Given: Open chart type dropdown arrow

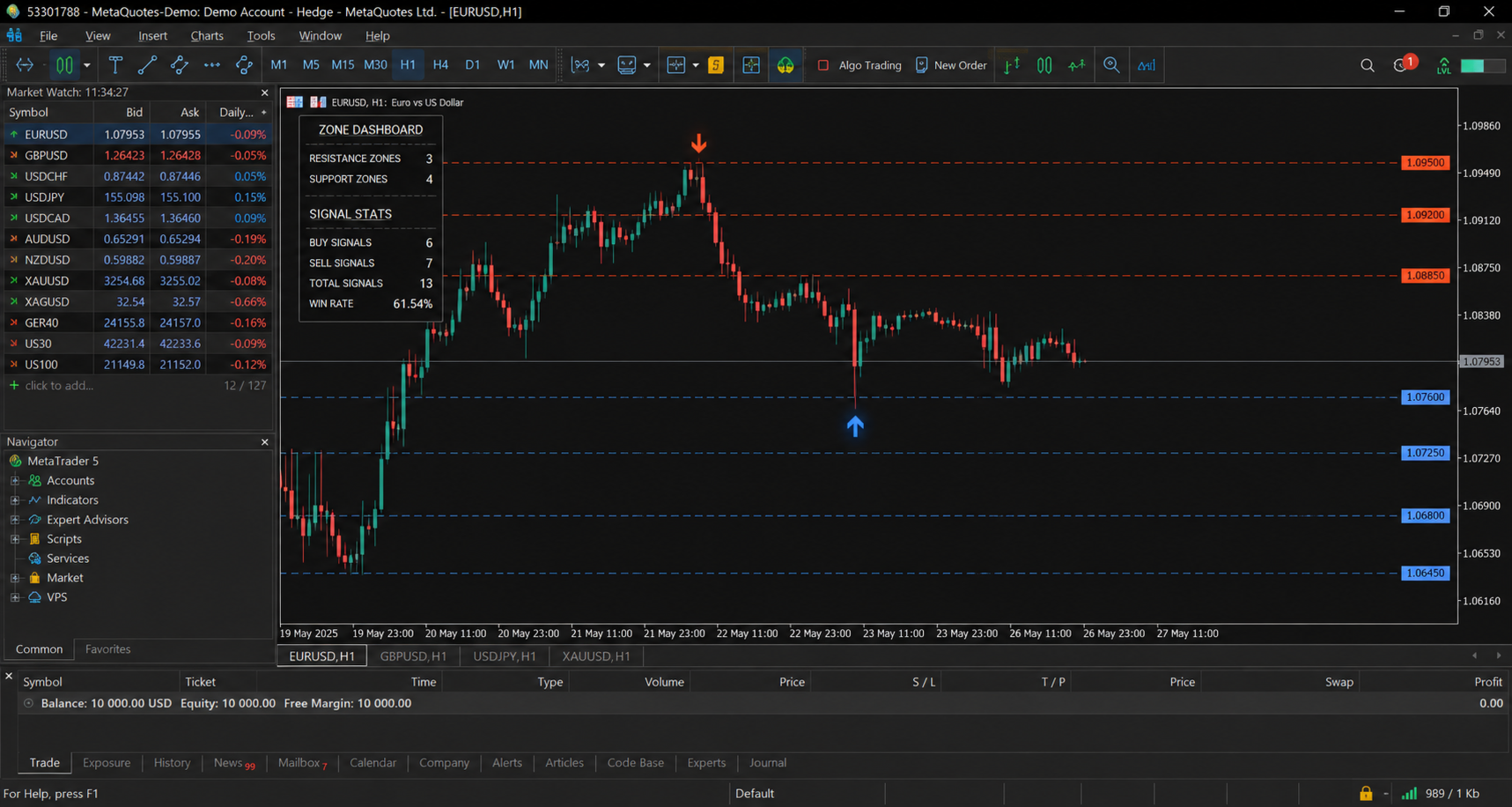Looking at the screenshot, I should click(x=86, y=65).
